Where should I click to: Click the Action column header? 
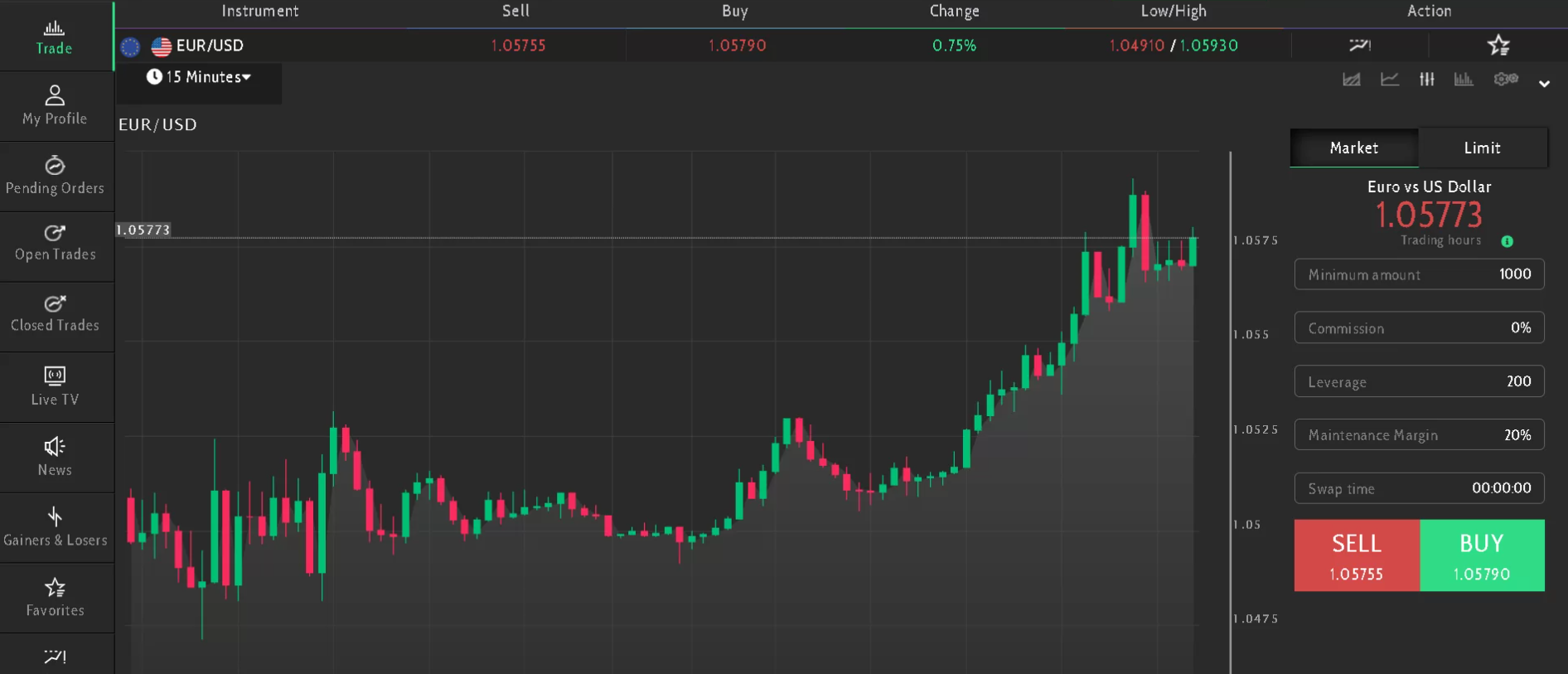click(1430, 11)
